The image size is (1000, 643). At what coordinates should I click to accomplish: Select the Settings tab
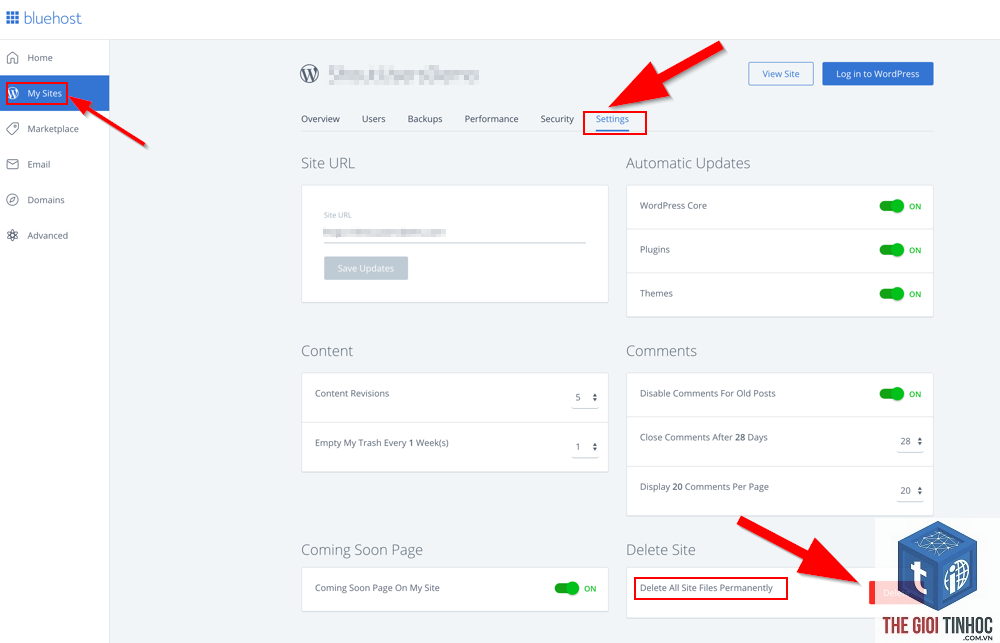coord(612,119)
